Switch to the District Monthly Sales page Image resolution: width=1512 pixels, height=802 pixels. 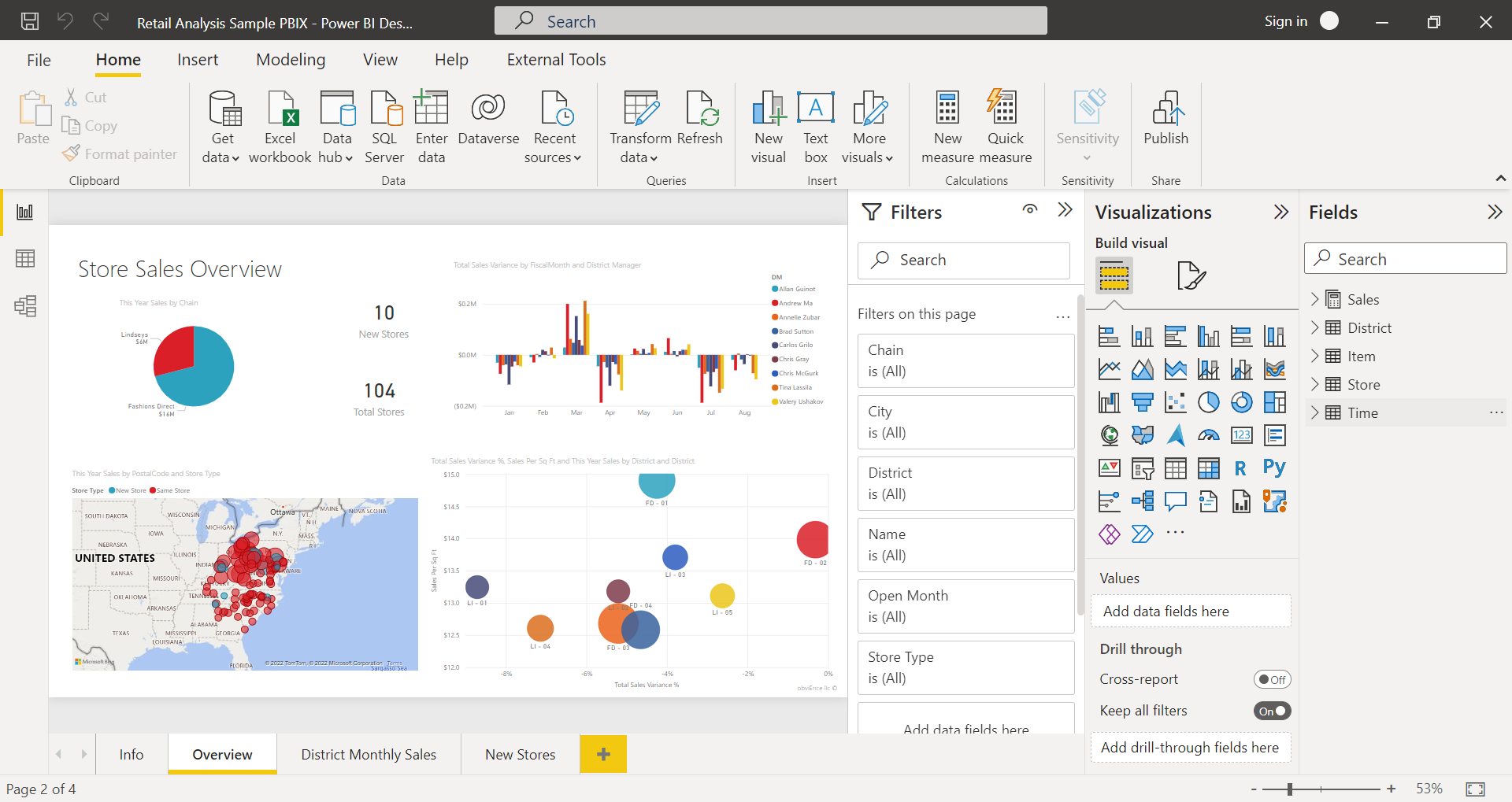click(x=368, y=753)
